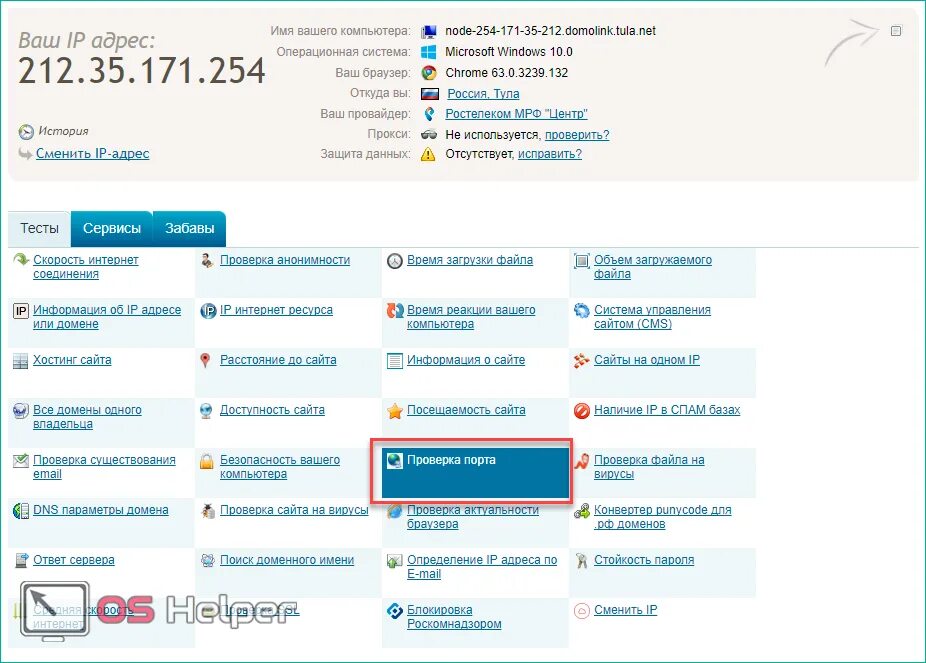Open Доступность сайта link
This screenshot has height=663, width=926.
[x=272, y=410]
